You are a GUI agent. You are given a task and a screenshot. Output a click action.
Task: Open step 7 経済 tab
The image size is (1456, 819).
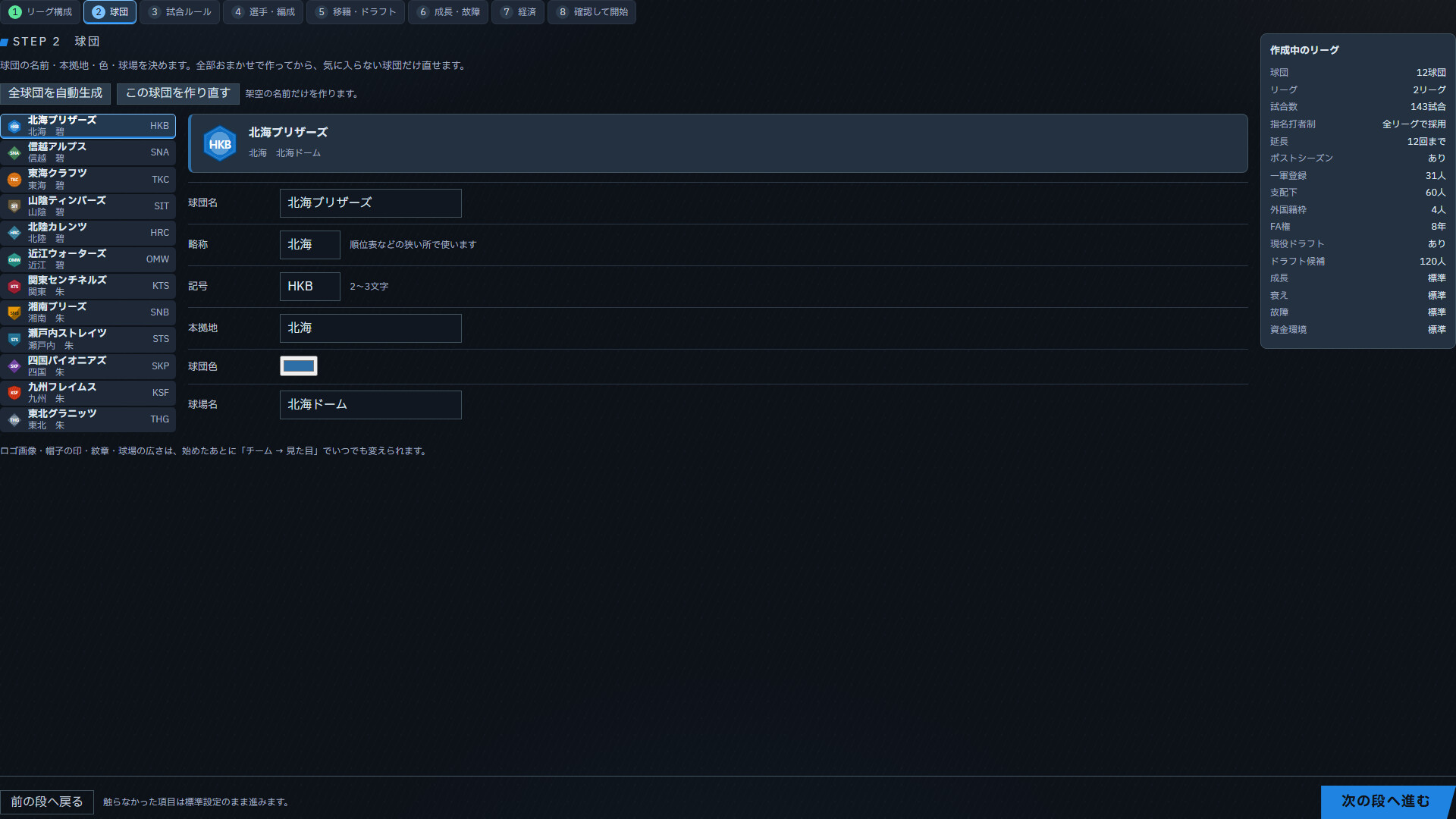(x=518, y=12)
